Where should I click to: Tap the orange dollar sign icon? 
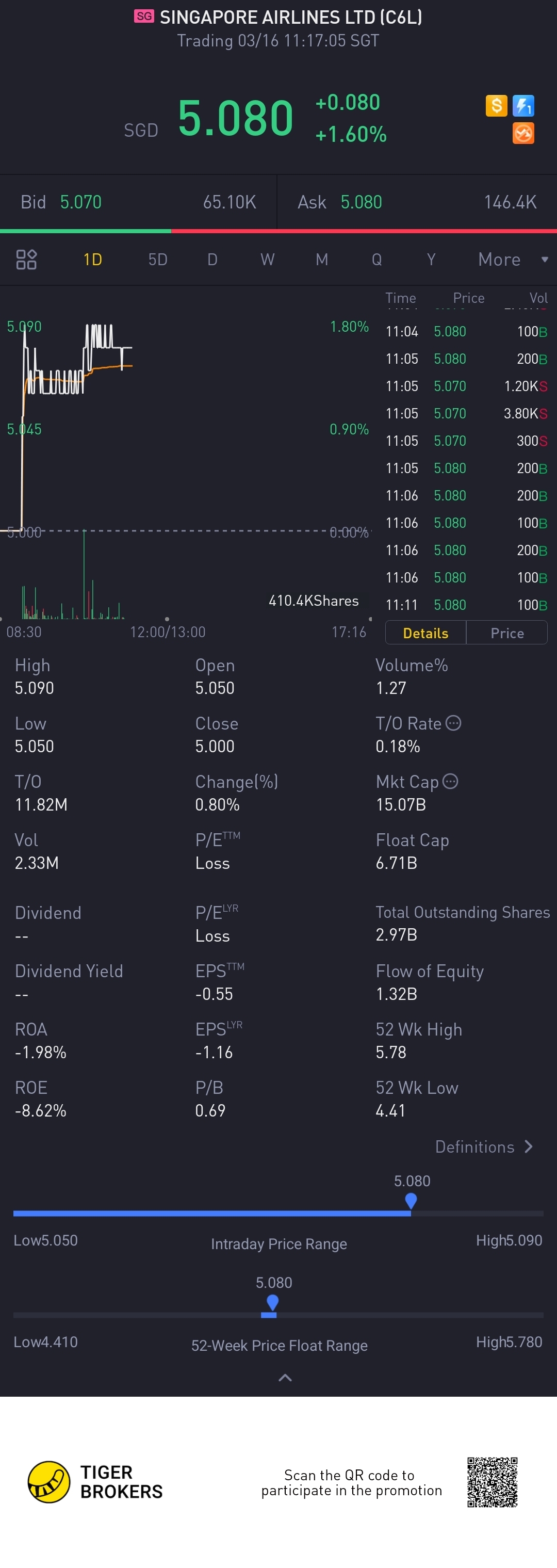point(496,106)
